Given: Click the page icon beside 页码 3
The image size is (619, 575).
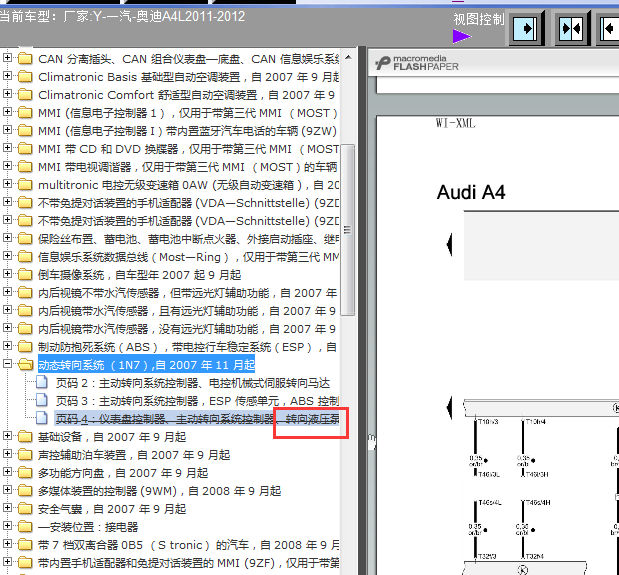Looking at the screenshot, I should 42,400.
